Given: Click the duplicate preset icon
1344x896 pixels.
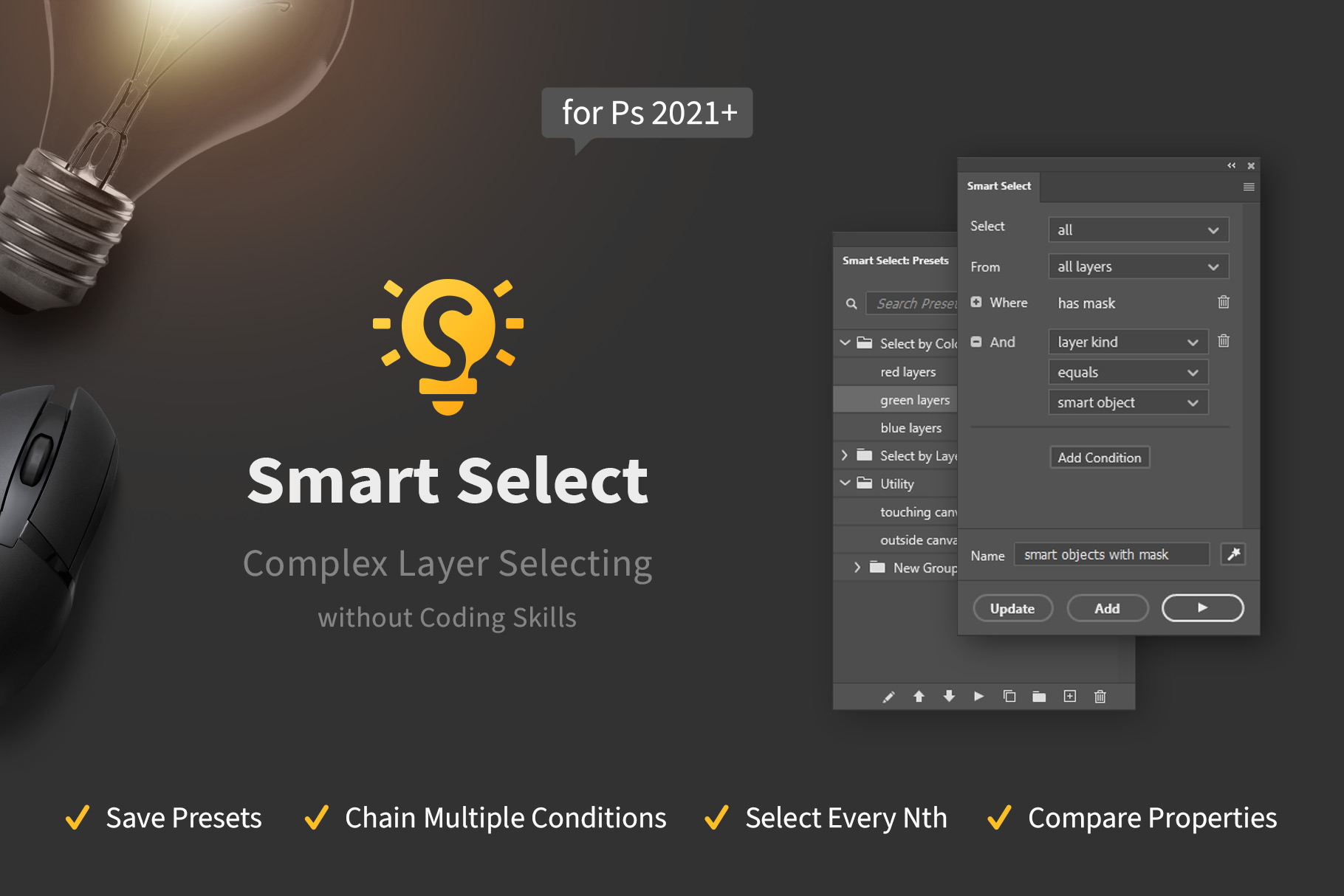Looking at the screenshot, I should [x=1009, y=696].
